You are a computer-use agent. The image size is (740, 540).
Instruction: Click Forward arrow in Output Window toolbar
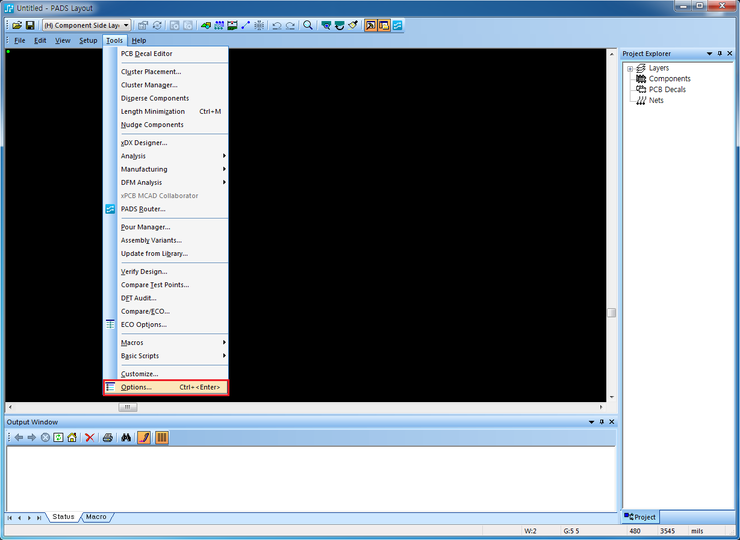coord(32,438)
